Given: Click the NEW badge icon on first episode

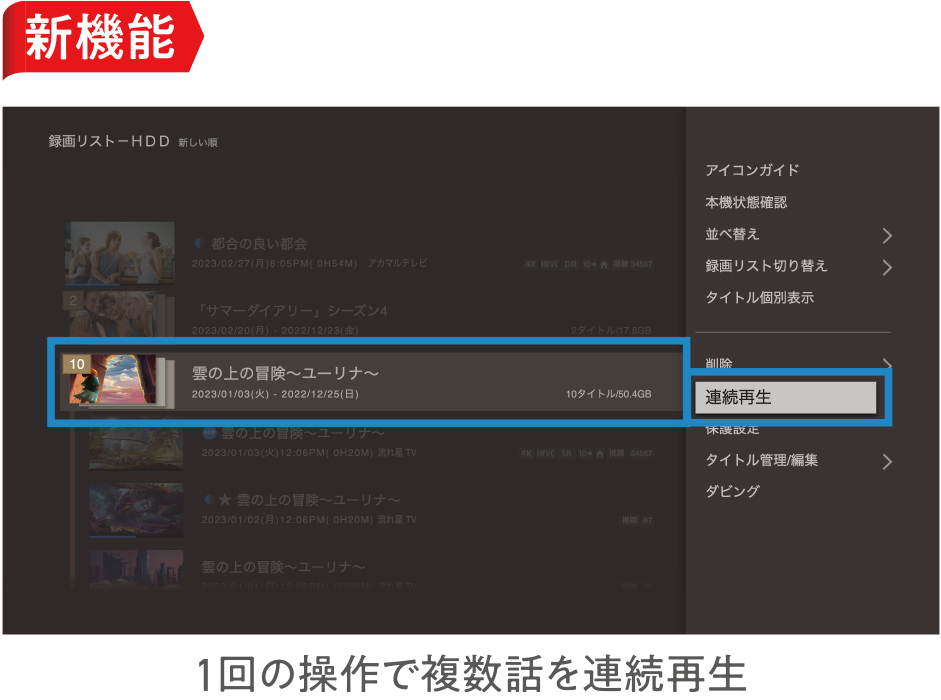Looking at the screenshot, I should click(209, 433).
